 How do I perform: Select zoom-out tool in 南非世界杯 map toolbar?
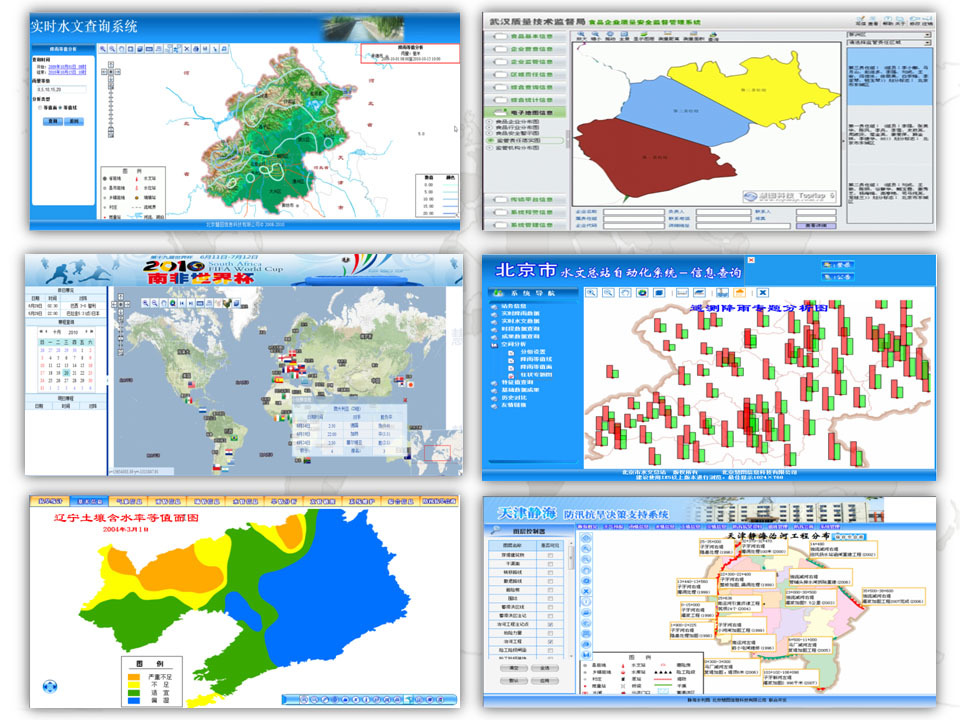pyautogui.click(x=154, y=303)
